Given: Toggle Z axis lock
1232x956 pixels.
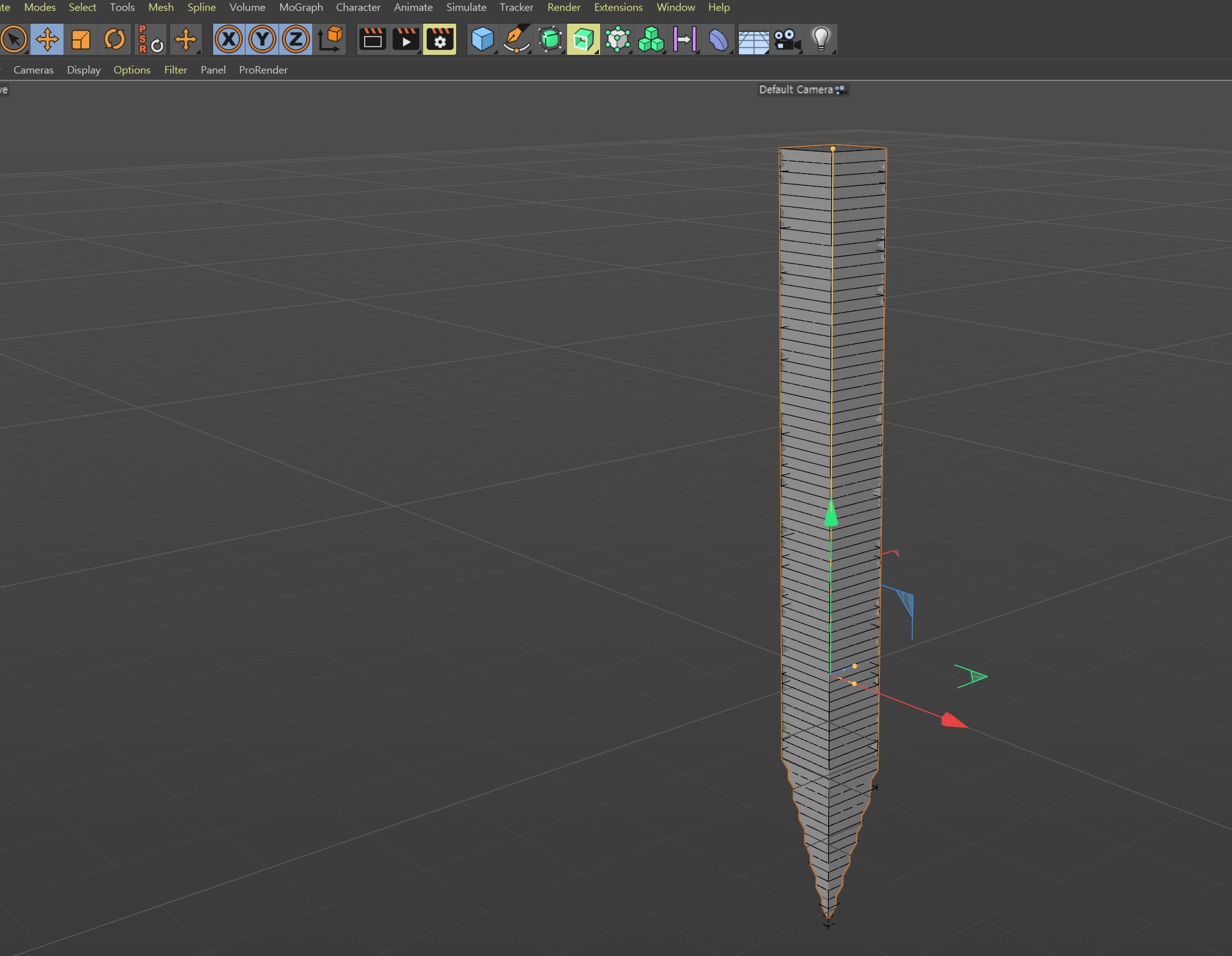Looking at the screenshot, I should [x=296, y=40].
